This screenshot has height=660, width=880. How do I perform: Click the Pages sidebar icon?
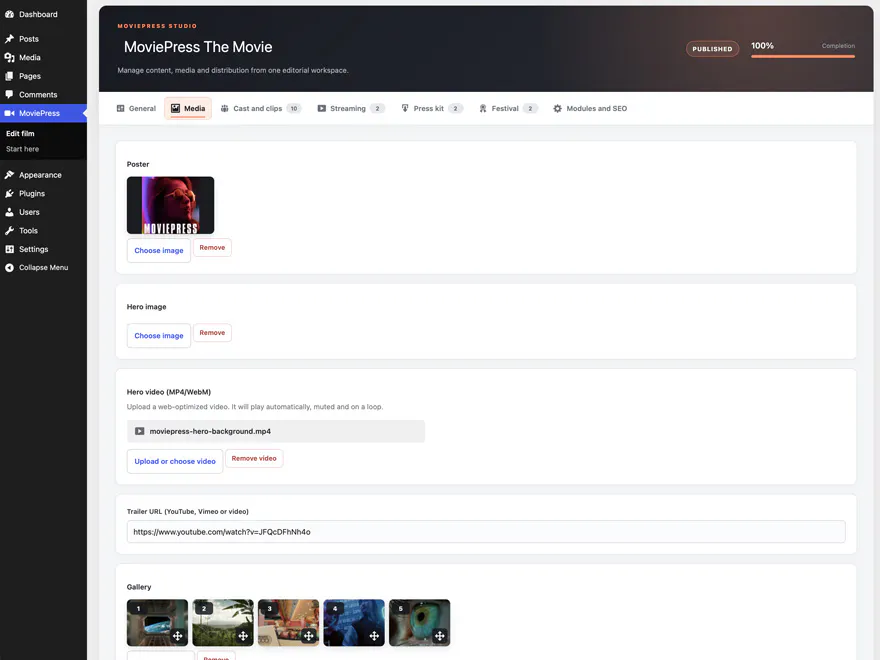point(10,76)
